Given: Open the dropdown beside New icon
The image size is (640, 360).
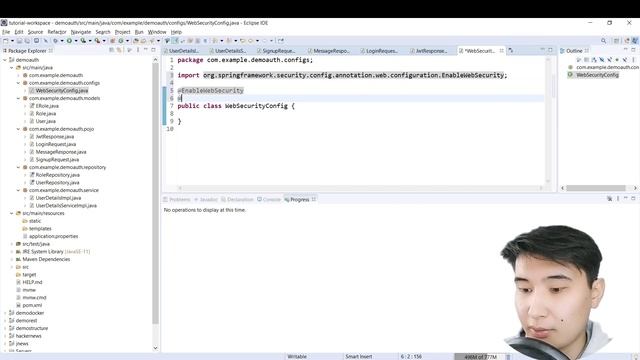Looking at the screenshot, I should (12, 41).
